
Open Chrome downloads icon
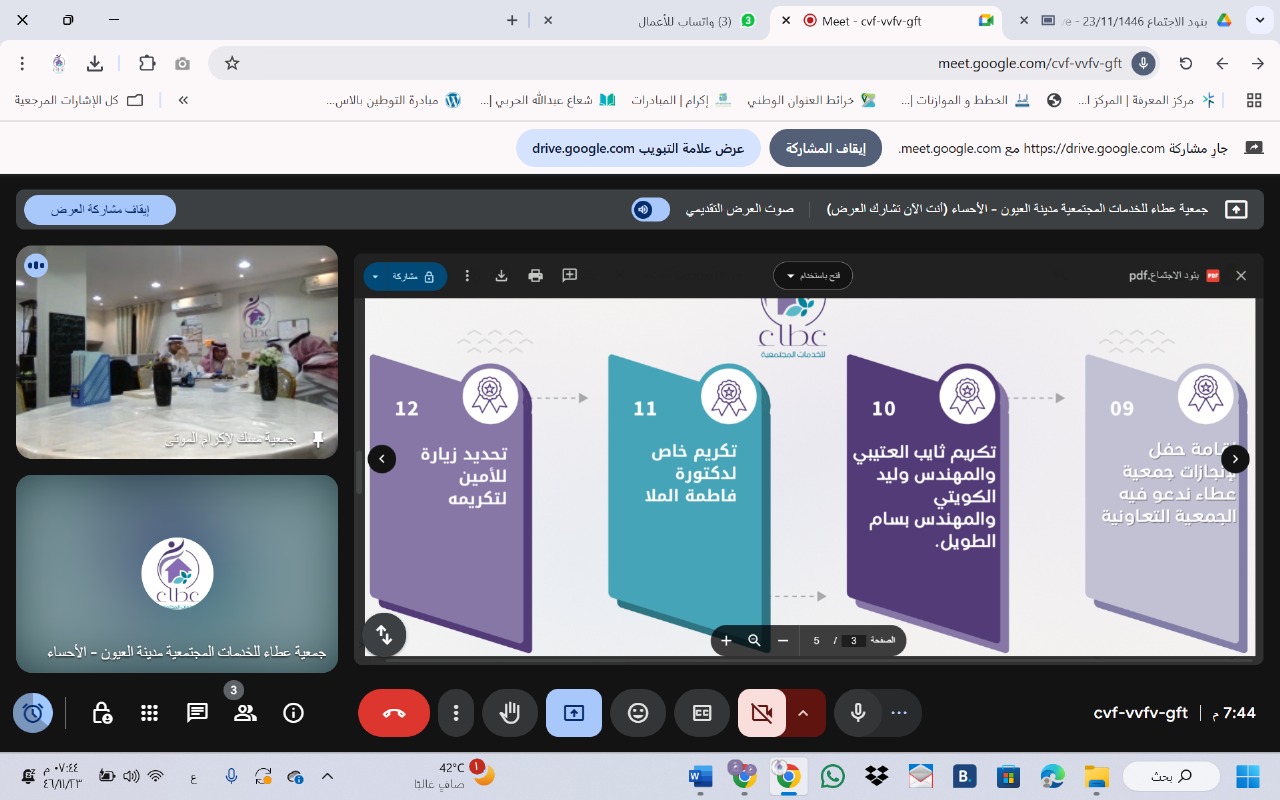click(95, 63)
